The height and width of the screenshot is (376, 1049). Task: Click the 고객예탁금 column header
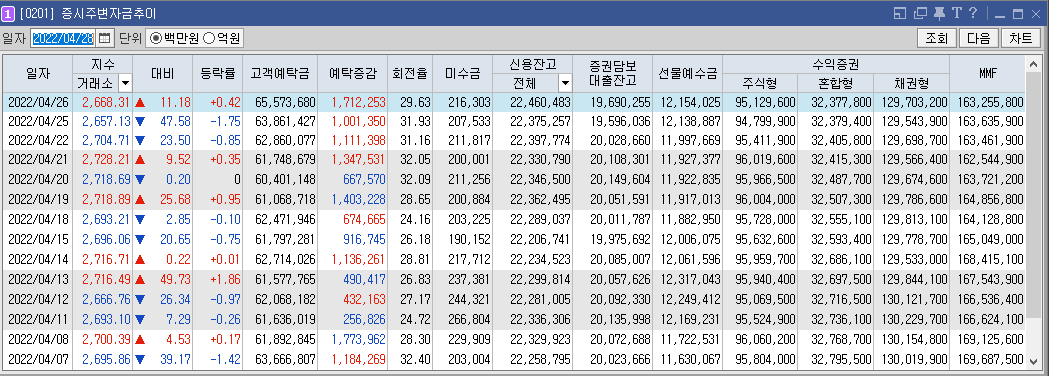coord(280,74)
